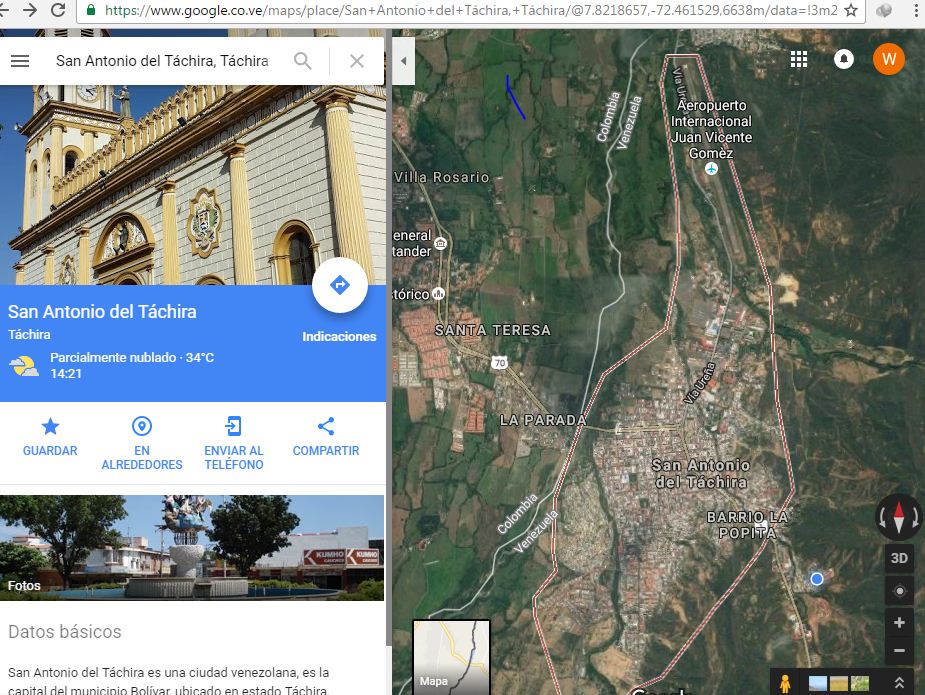Screen dimensions: 925x695
Task: Collapse the side panel arrow
Action: (x=404, y=61)
